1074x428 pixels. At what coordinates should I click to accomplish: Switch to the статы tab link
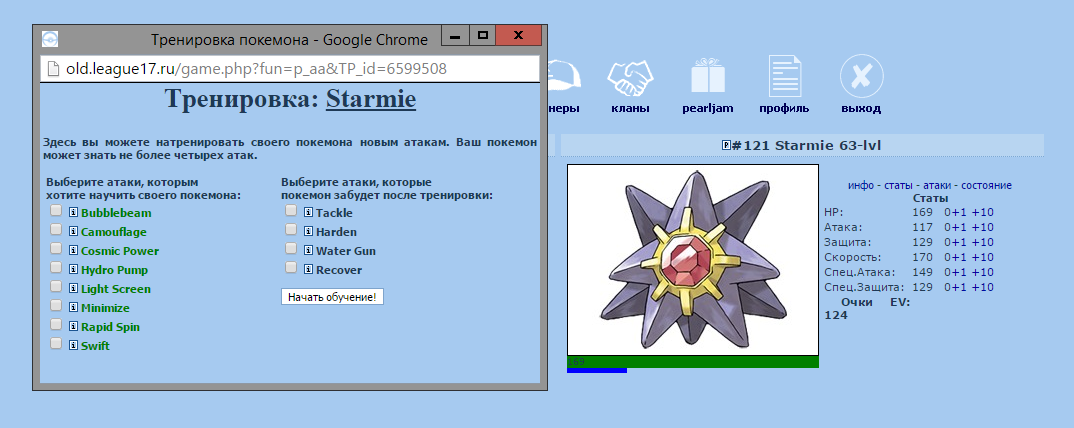point(899,186)
